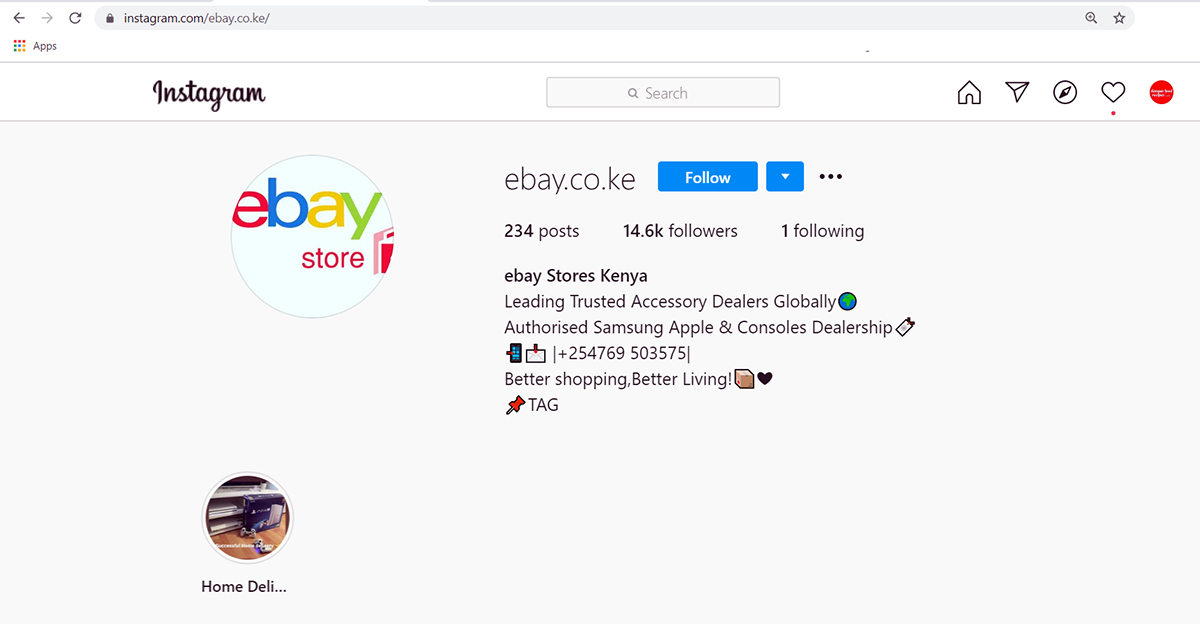This screenshot has height=624, width=1200.
Task: Expand suggested accounts dropdown next to Follow
Action: [785, 177]
